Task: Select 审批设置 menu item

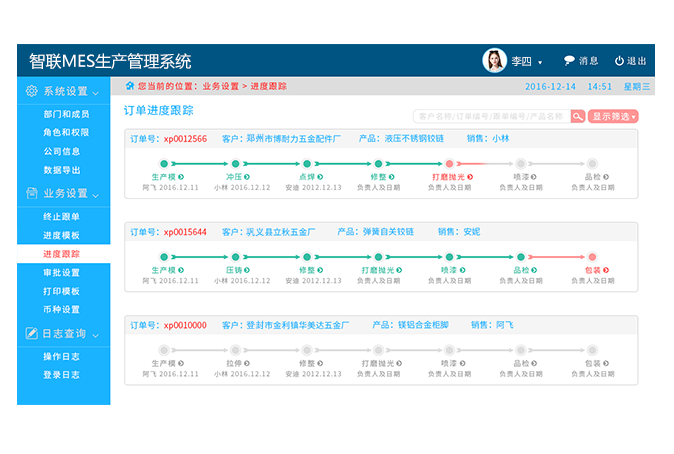Action: pos(62,272)
